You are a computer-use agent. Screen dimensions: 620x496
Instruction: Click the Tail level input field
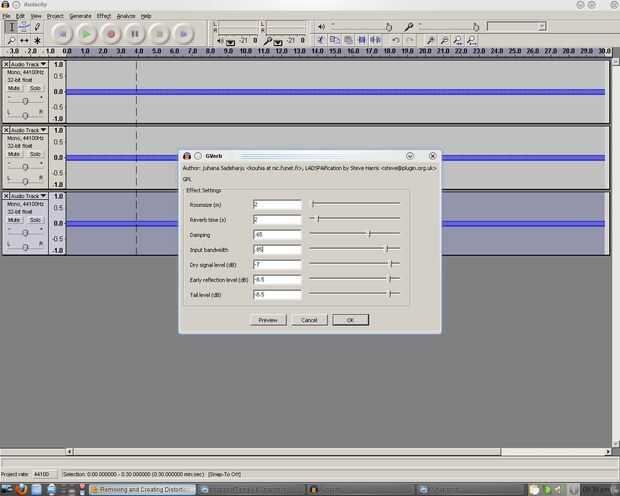point(277,295)
